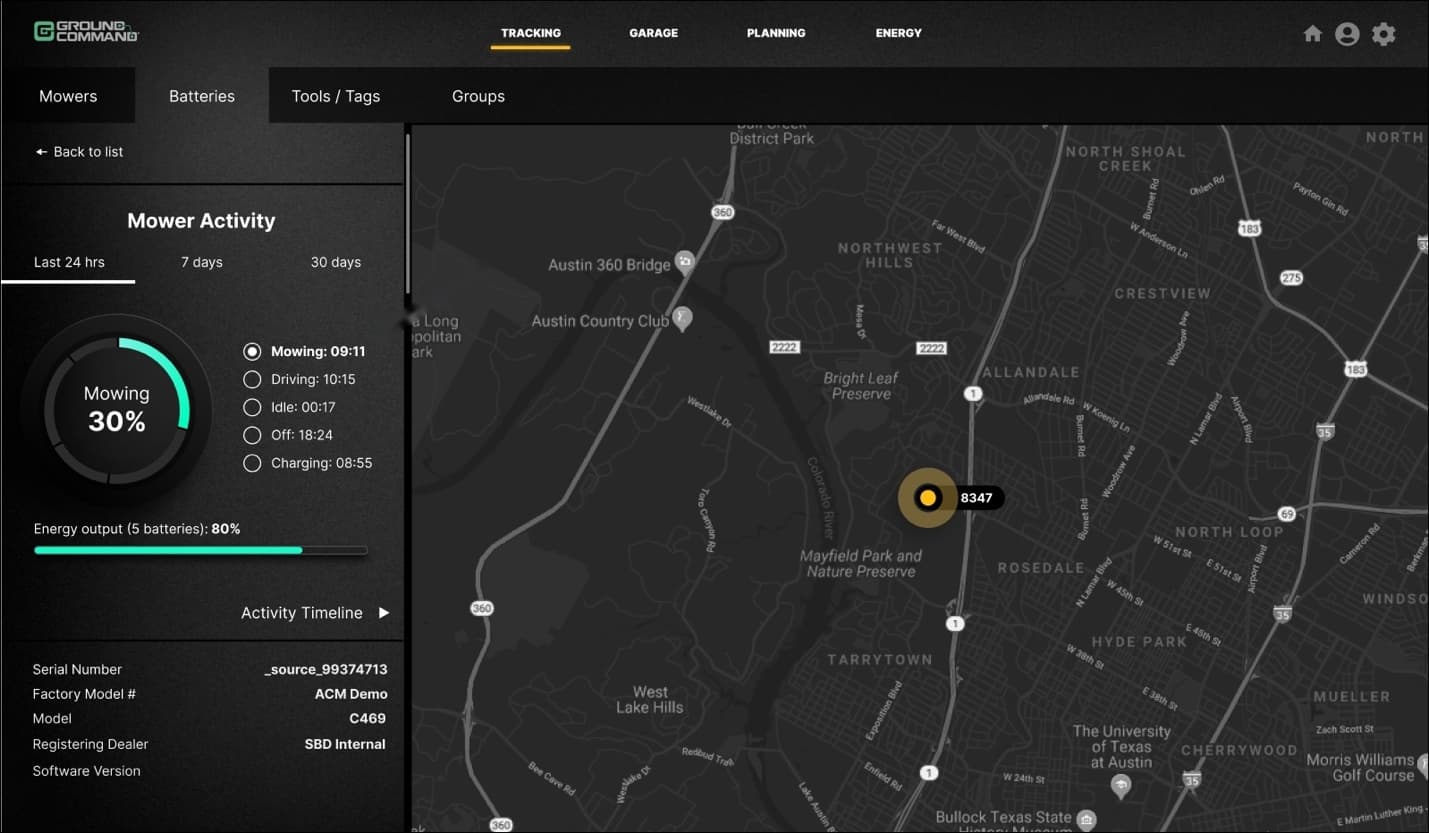The height and width of the screenshot is (833, 1429).
Task: Open the home icon
Action: click(1313, 34)
